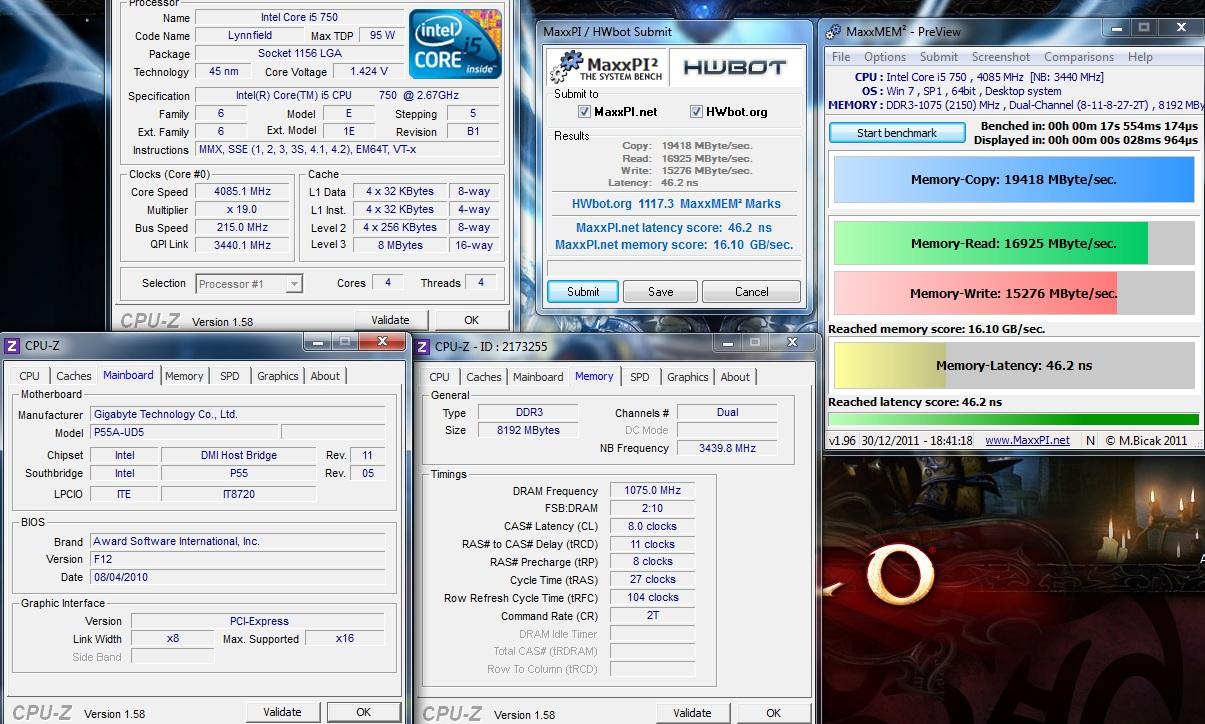Click the empty field above Submit button
The image size is (1205, 724).
pos(674,268)
